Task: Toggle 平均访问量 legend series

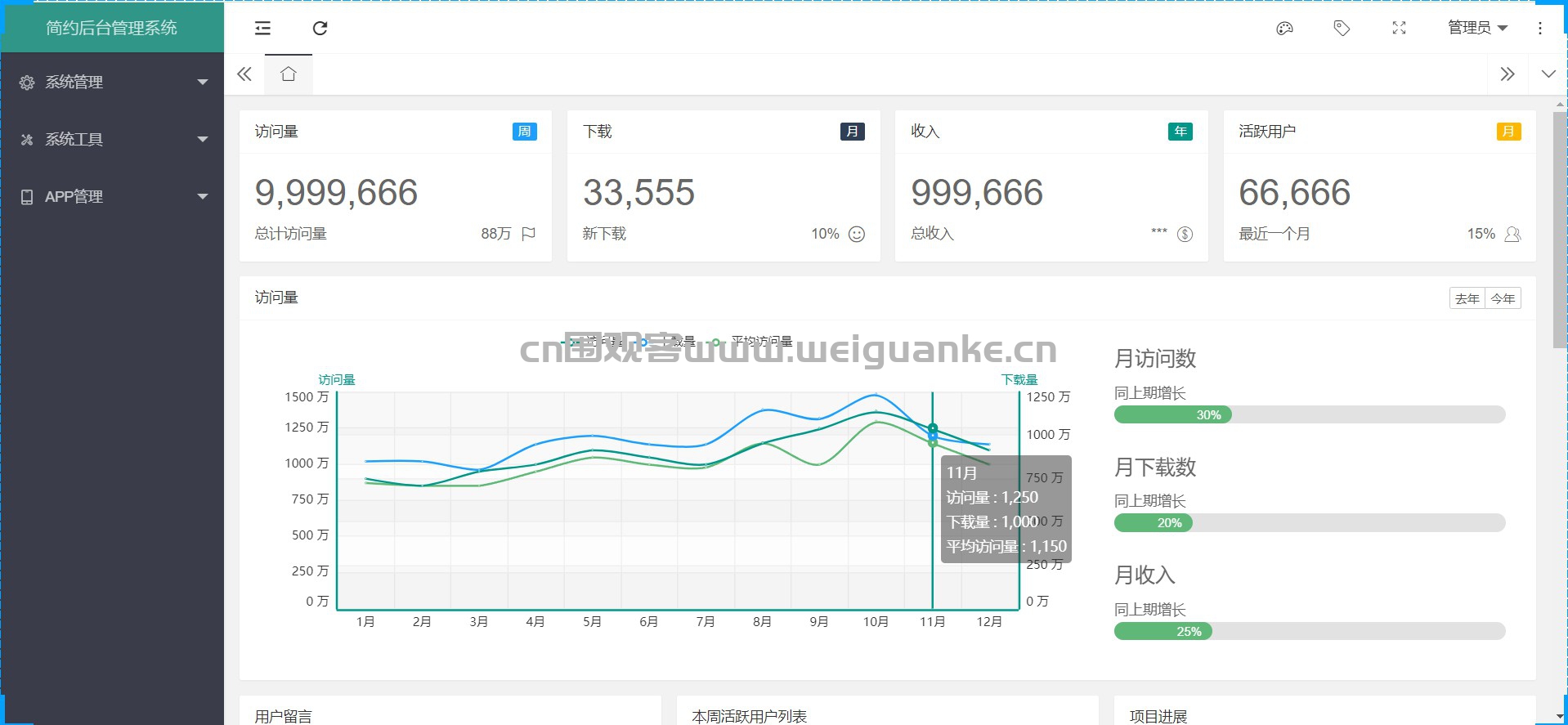Action: [752, 342]
